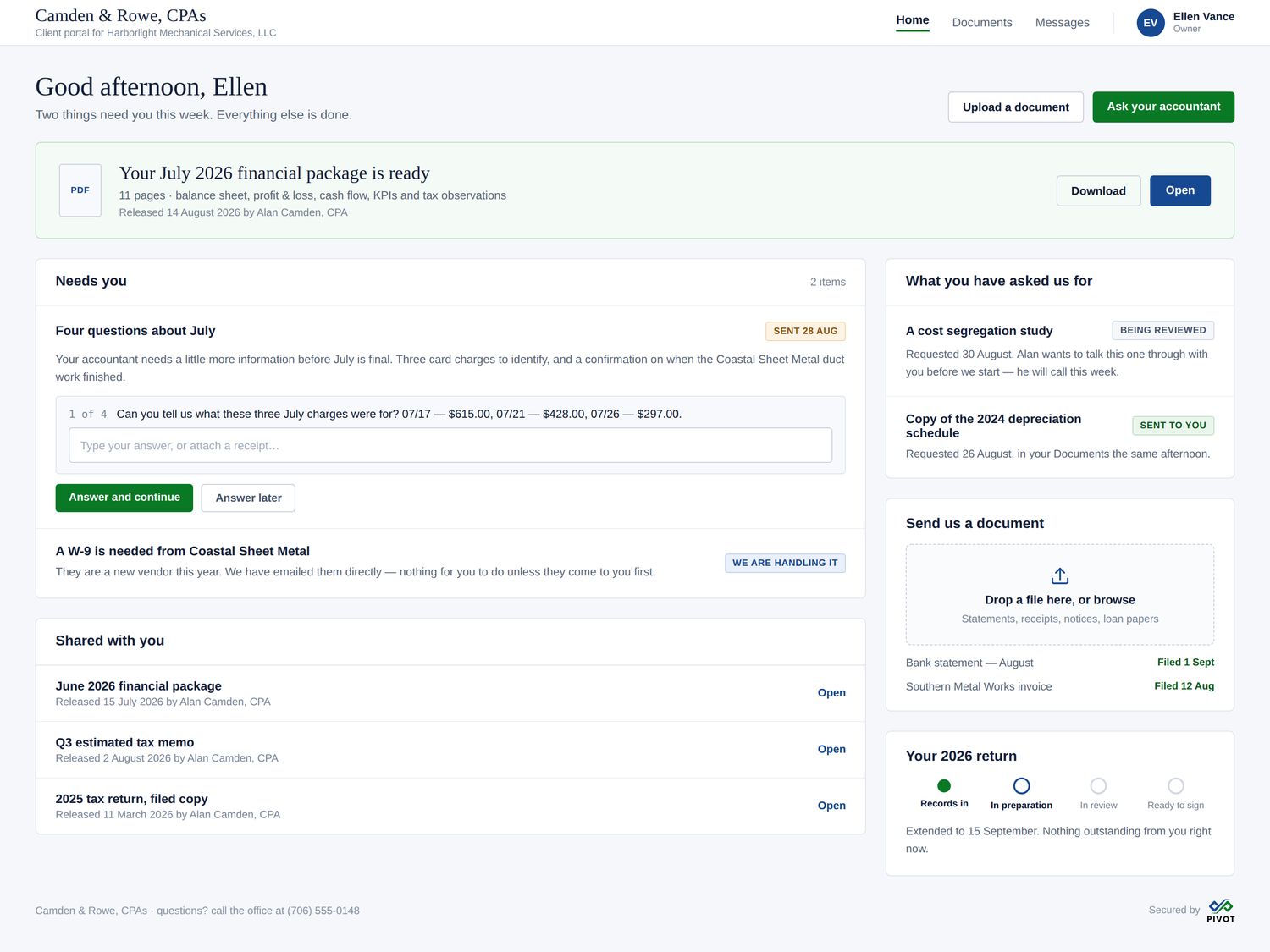Click Upload a document button
This screenshot has height=952, width=1270.
[1015, 107]
